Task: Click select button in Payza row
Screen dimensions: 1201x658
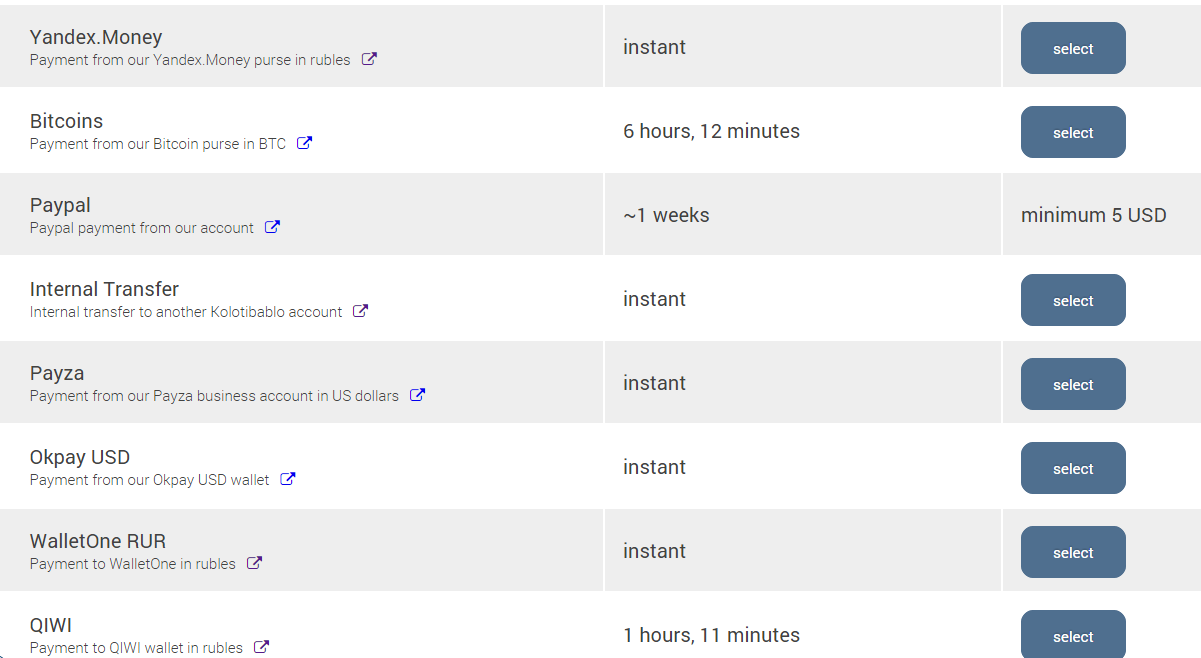Action: [x=1073, y=384]
